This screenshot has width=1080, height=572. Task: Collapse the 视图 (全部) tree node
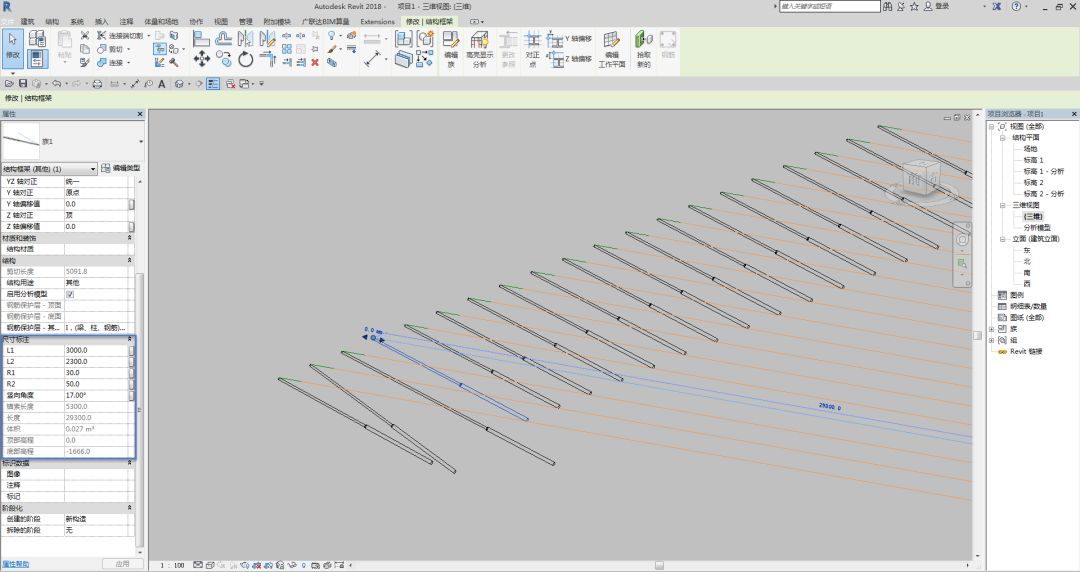tap(991, 127)
